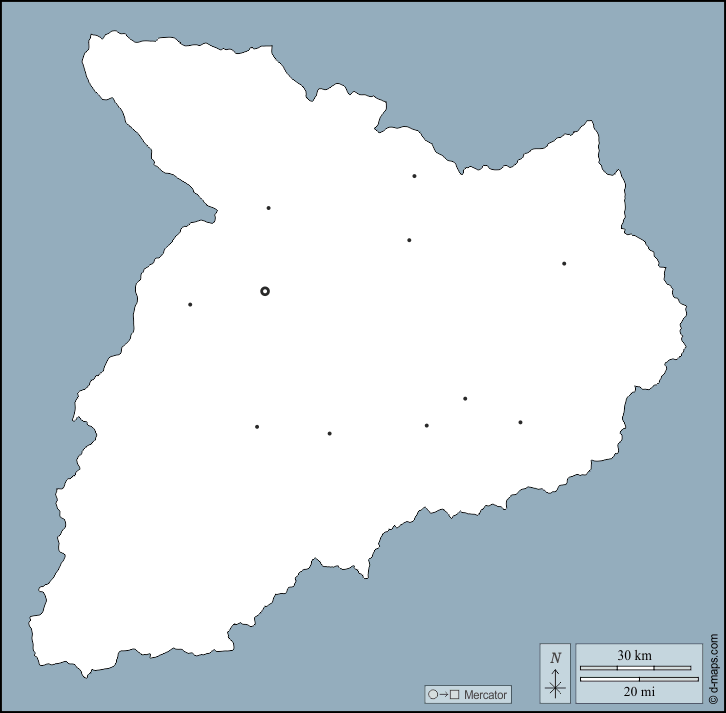This screenshot has height=713, width=726.
Task: Click the dot just below the northernmost dot
Action: click(409, 240)
